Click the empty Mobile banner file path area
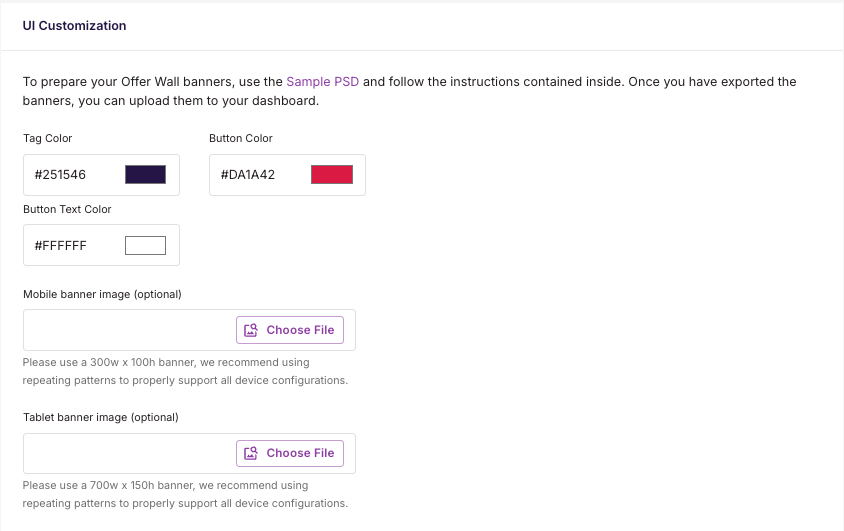 pyautogui.click(x=129, y=330)
